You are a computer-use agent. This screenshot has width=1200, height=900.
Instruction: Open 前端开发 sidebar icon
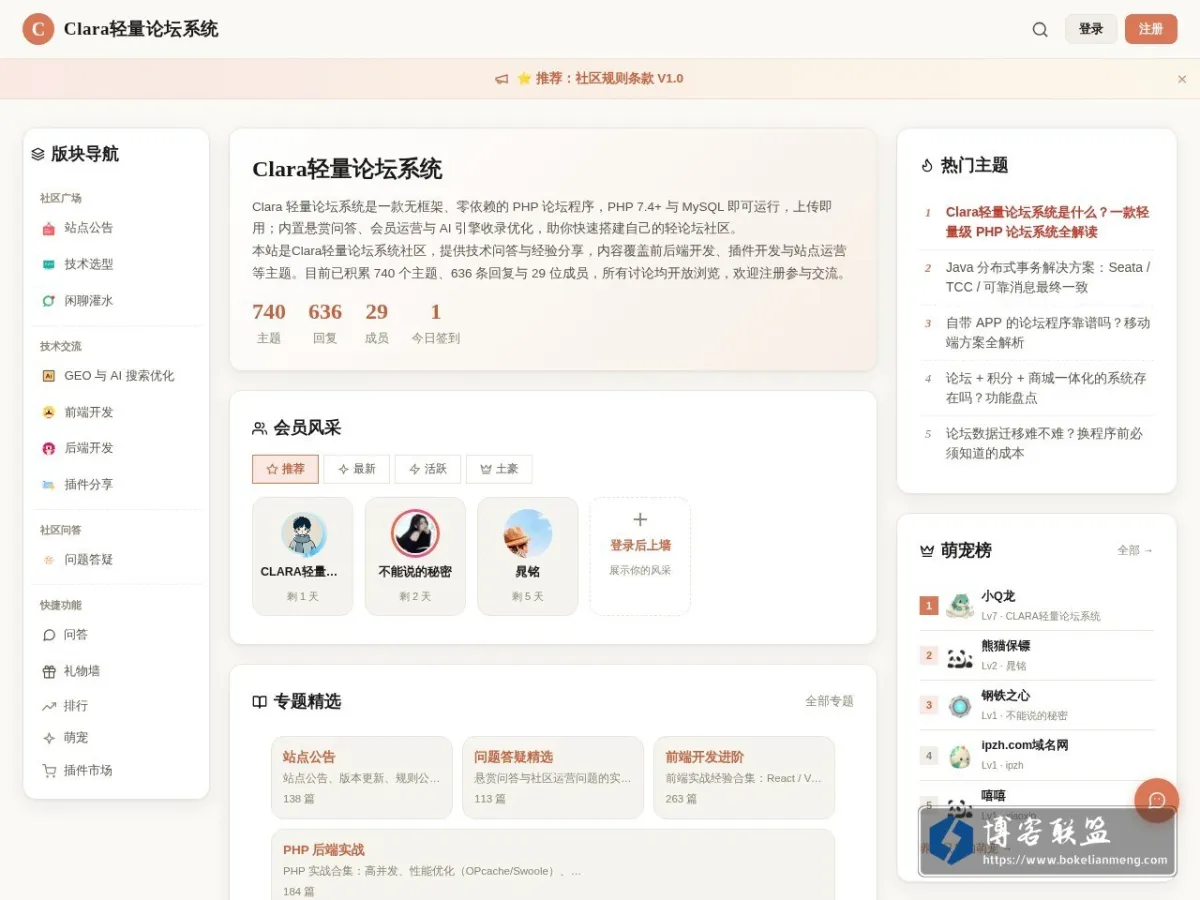(x=49, y=412)
